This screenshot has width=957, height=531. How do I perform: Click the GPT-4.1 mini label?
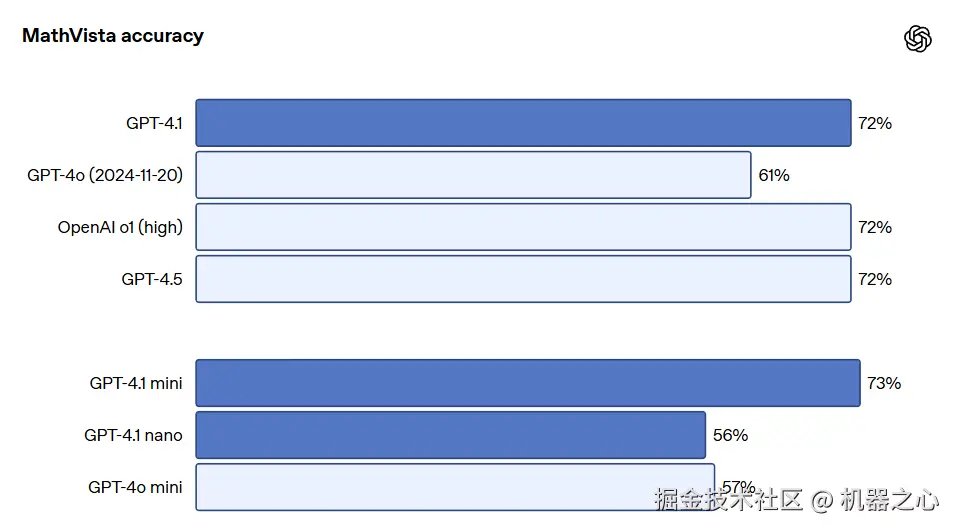(x=136, y=383)
